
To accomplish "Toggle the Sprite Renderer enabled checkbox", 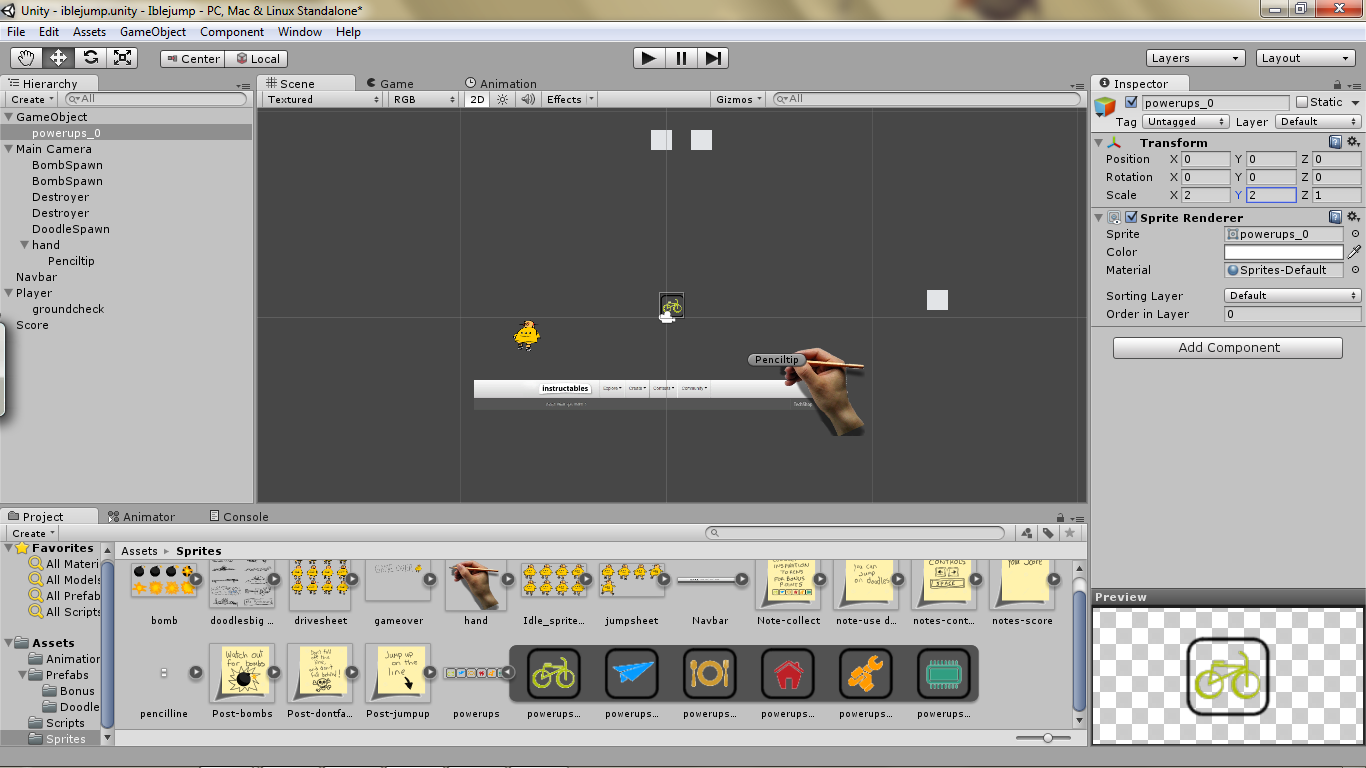I will point(1131,217).
